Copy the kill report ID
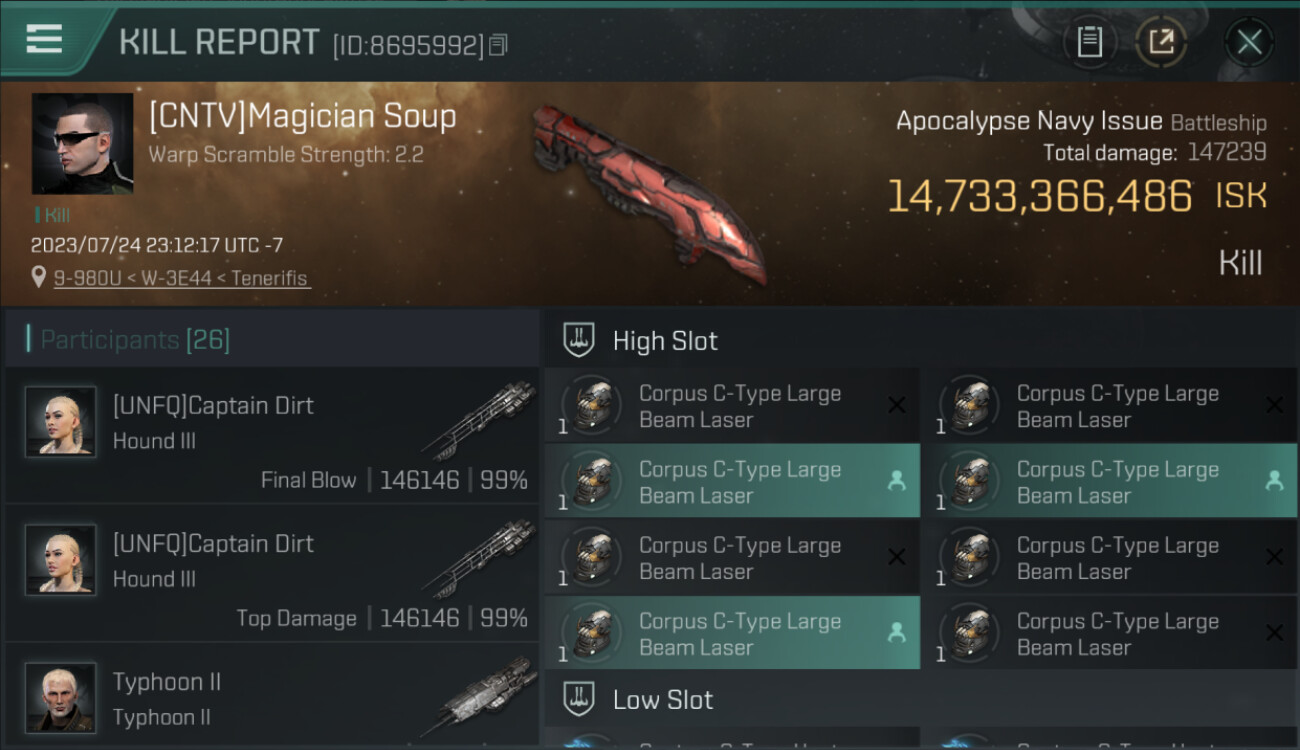Image resolution: width=1300 pixels, height=750 pixels. [499, 44]
